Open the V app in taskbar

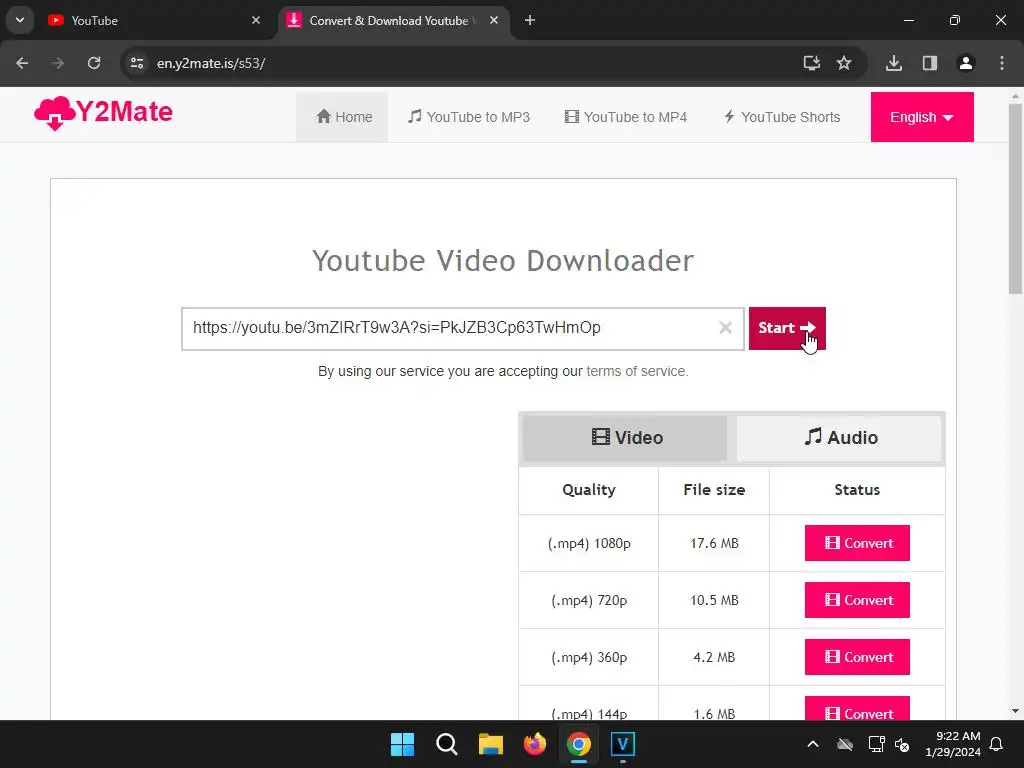pyautogui.click(x=623, y=744)
